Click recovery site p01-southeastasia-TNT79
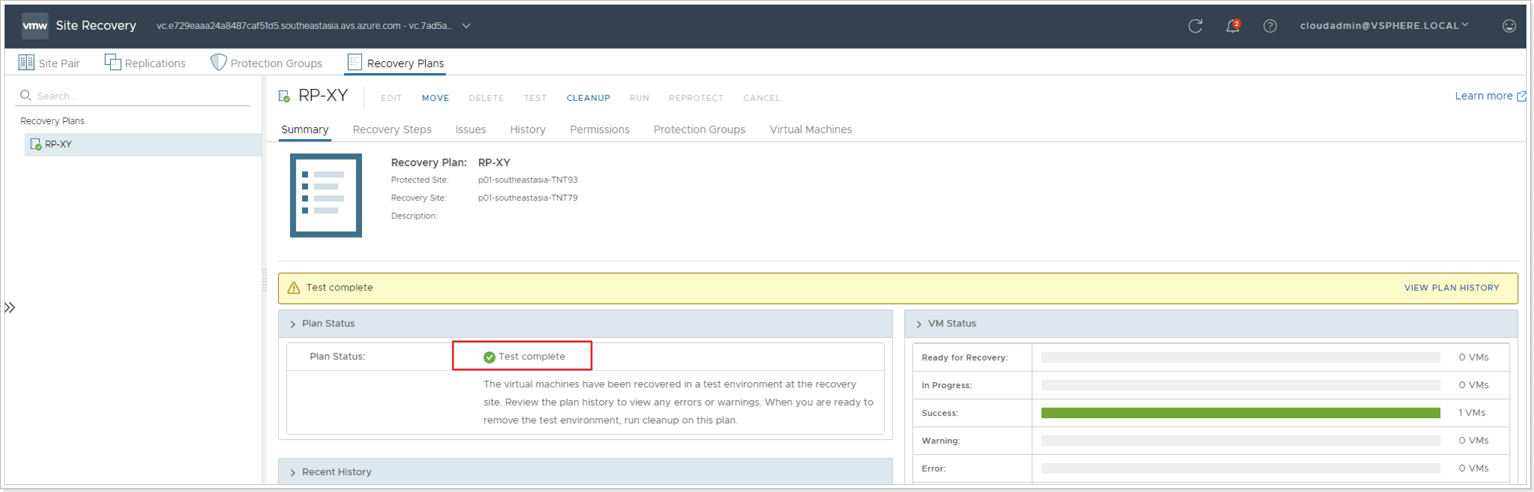 (x=528, y=198)
